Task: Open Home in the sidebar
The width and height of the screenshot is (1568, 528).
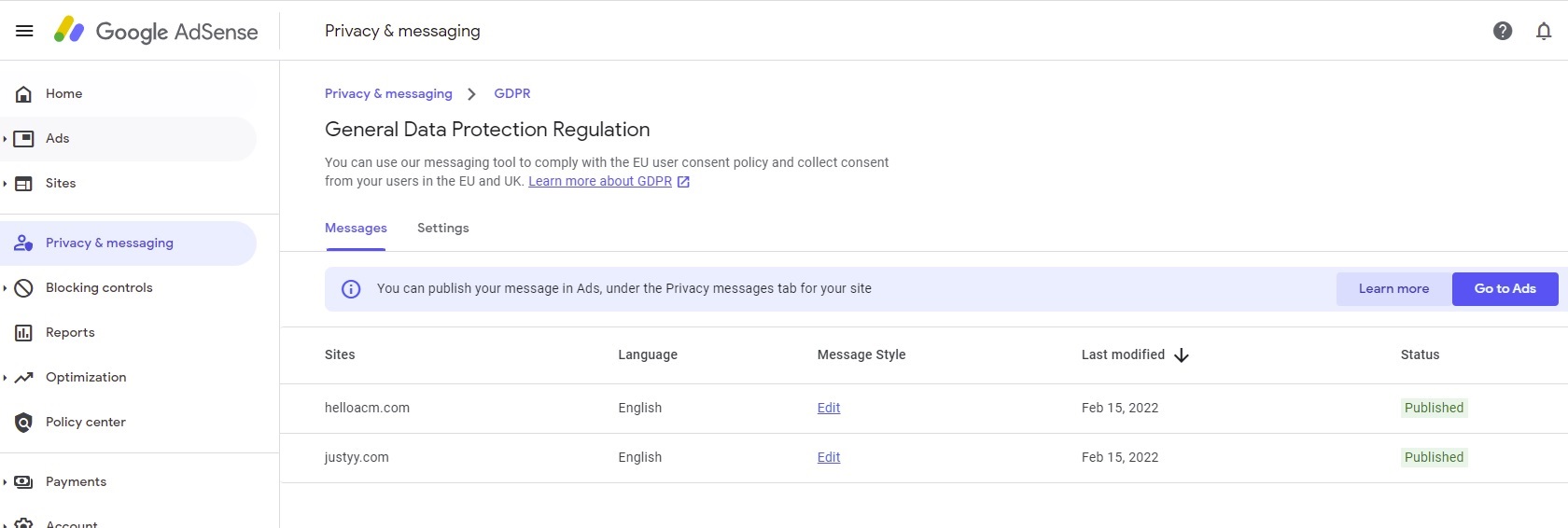Action: pyautogui.click(x=128, y=93)
